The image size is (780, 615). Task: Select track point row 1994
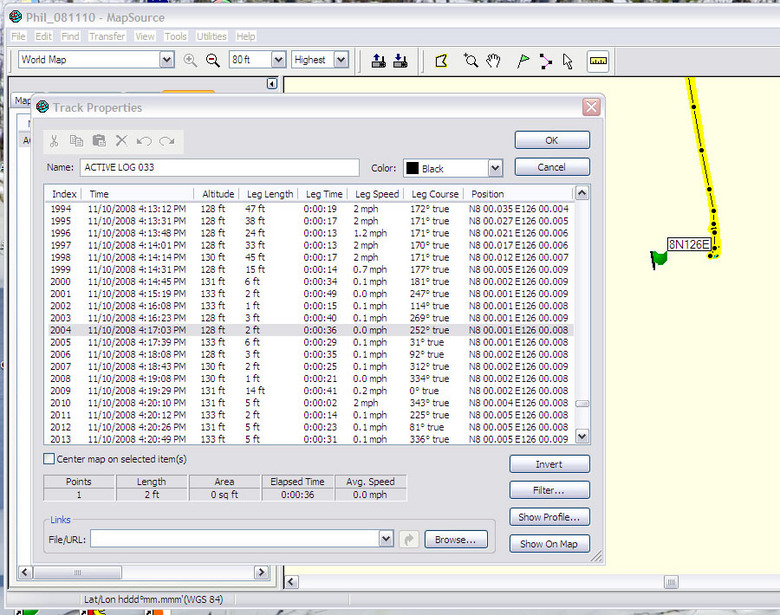click(x=309, y=209)
